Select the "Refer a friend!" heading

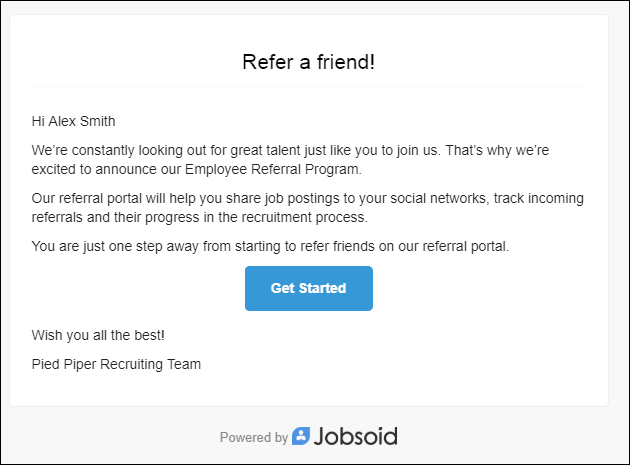point(308,62)
